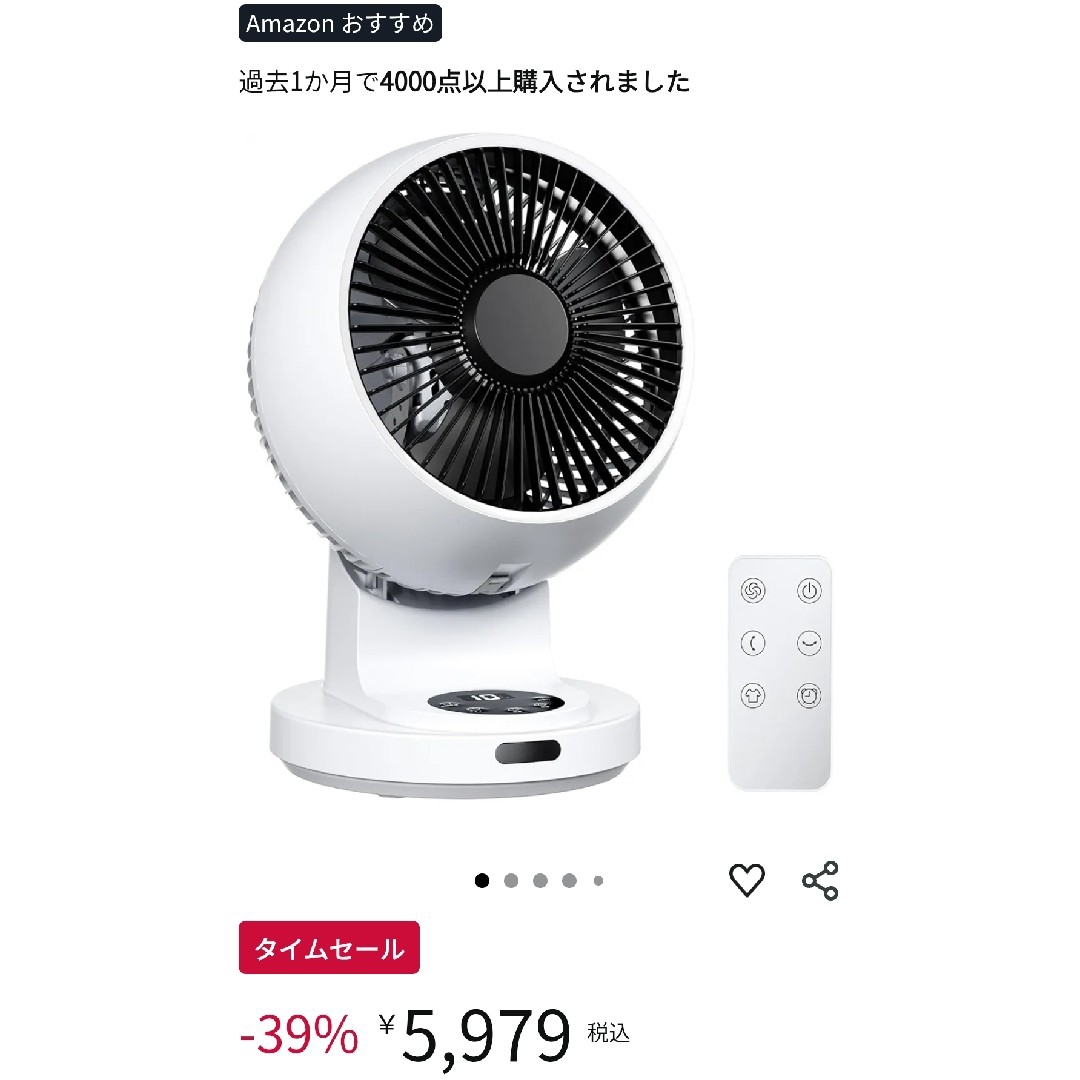Open the Amazon おすすめ badge
Image resolution: width=1080 pixels, height=1080 pixels.
pyautogui.click(x=340, y=23)
